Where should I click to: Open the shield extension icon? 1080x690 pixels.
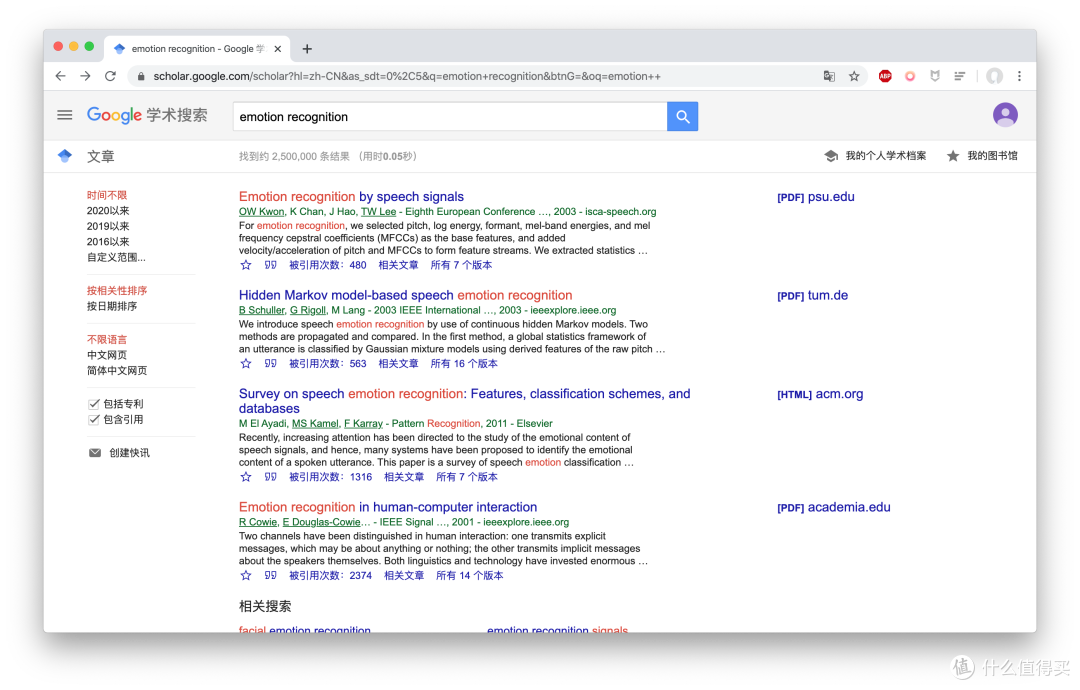click(x=935, y=76)
